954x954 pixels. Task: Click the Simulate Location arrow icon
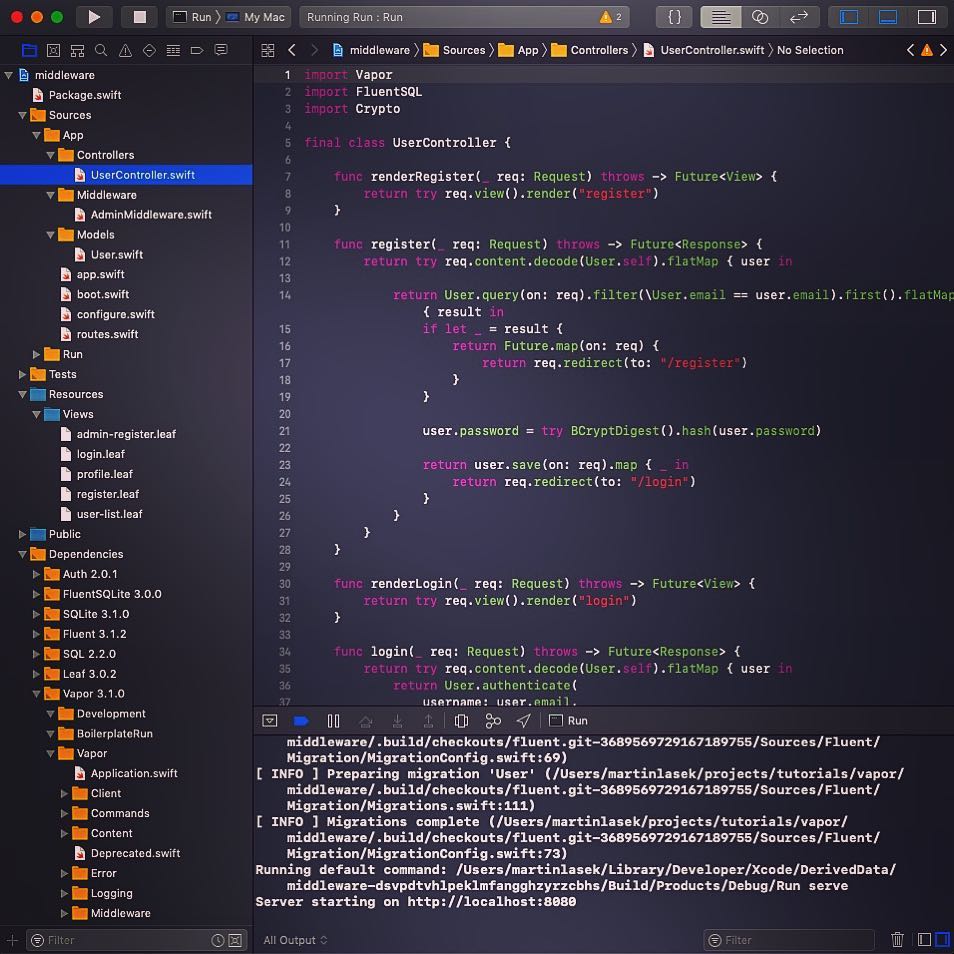pos(523,720)
